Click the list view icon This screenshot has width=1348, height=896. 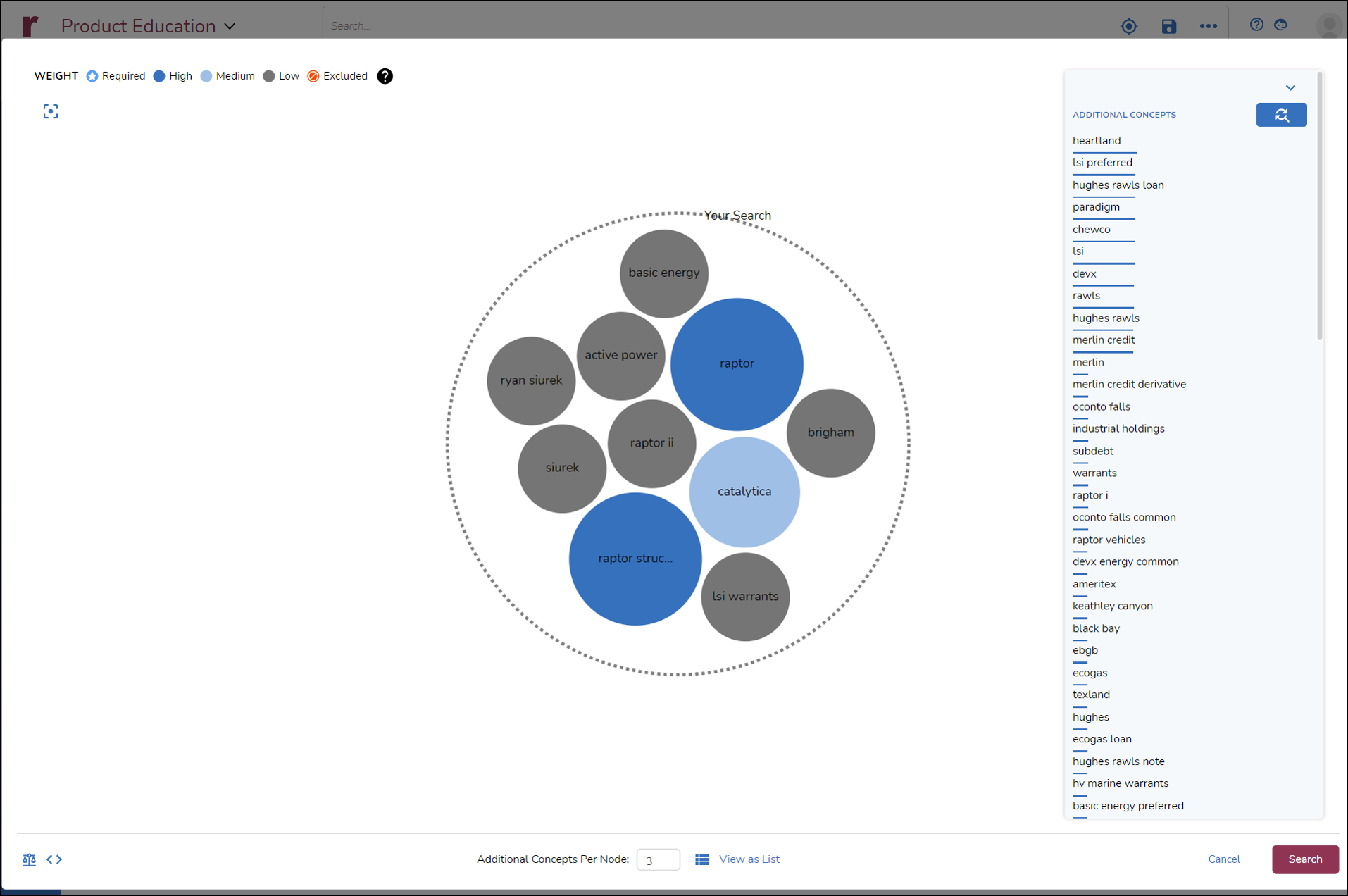(702, 860)
